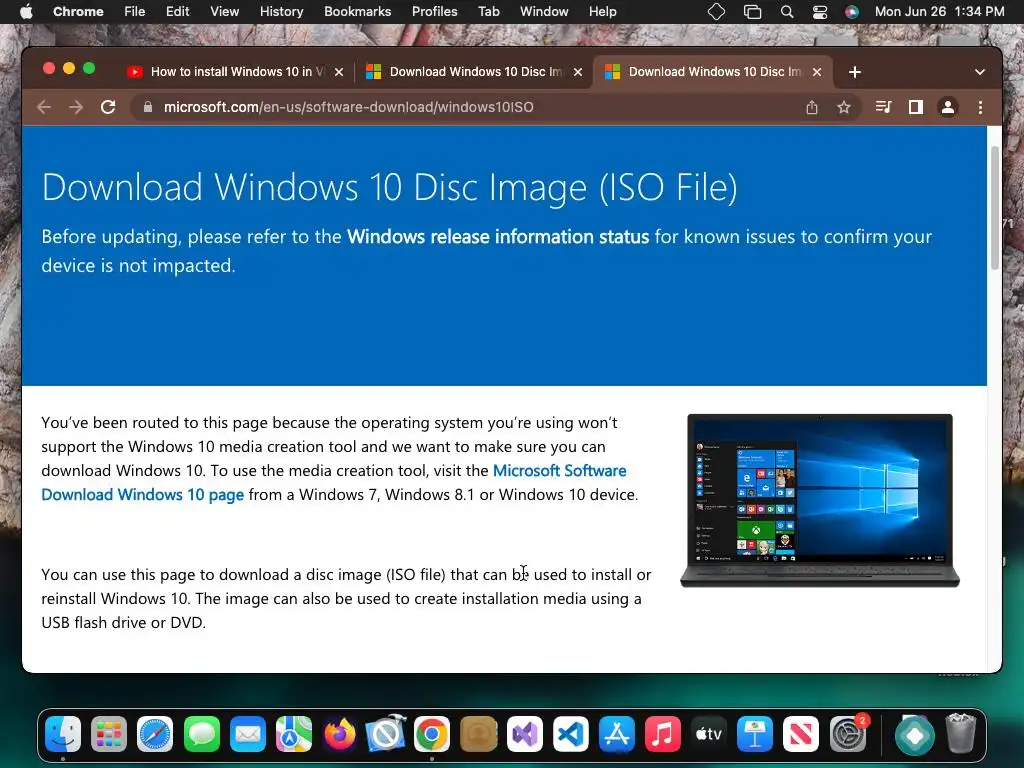Click the diamond-shaped menu bar icon
The image size is (1024, 768).
pos(716,12)
